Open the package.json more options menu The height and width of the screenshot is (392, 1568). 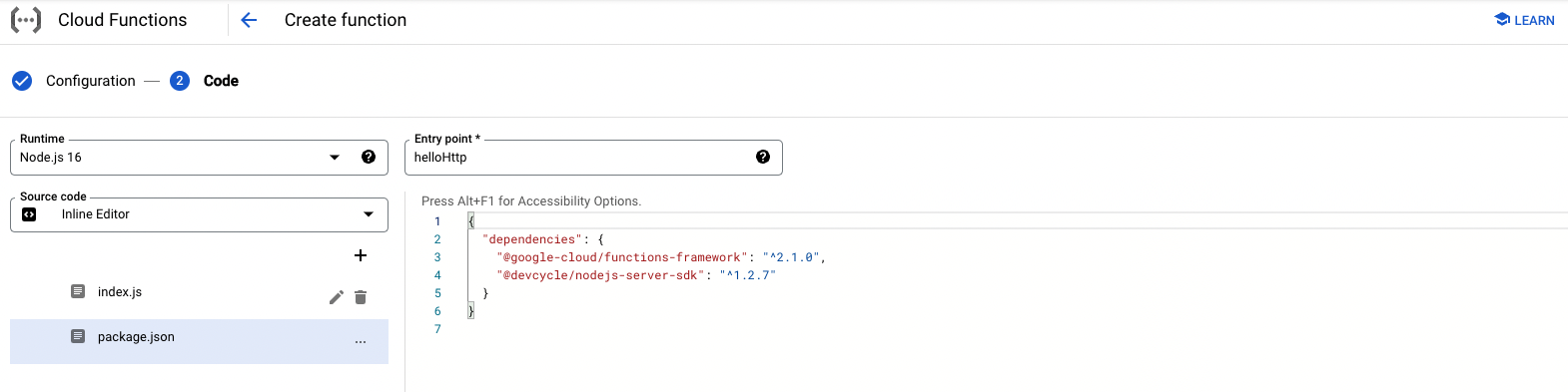tap(361, 341)
